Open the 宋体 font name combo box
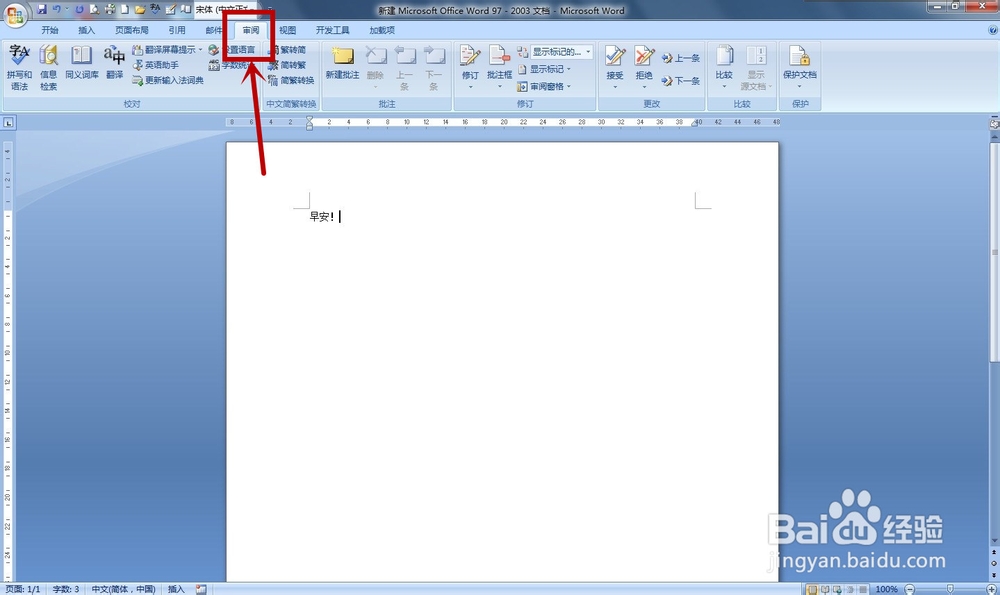The width and height of the screenshot is (1000, 595). pos(225,10)
